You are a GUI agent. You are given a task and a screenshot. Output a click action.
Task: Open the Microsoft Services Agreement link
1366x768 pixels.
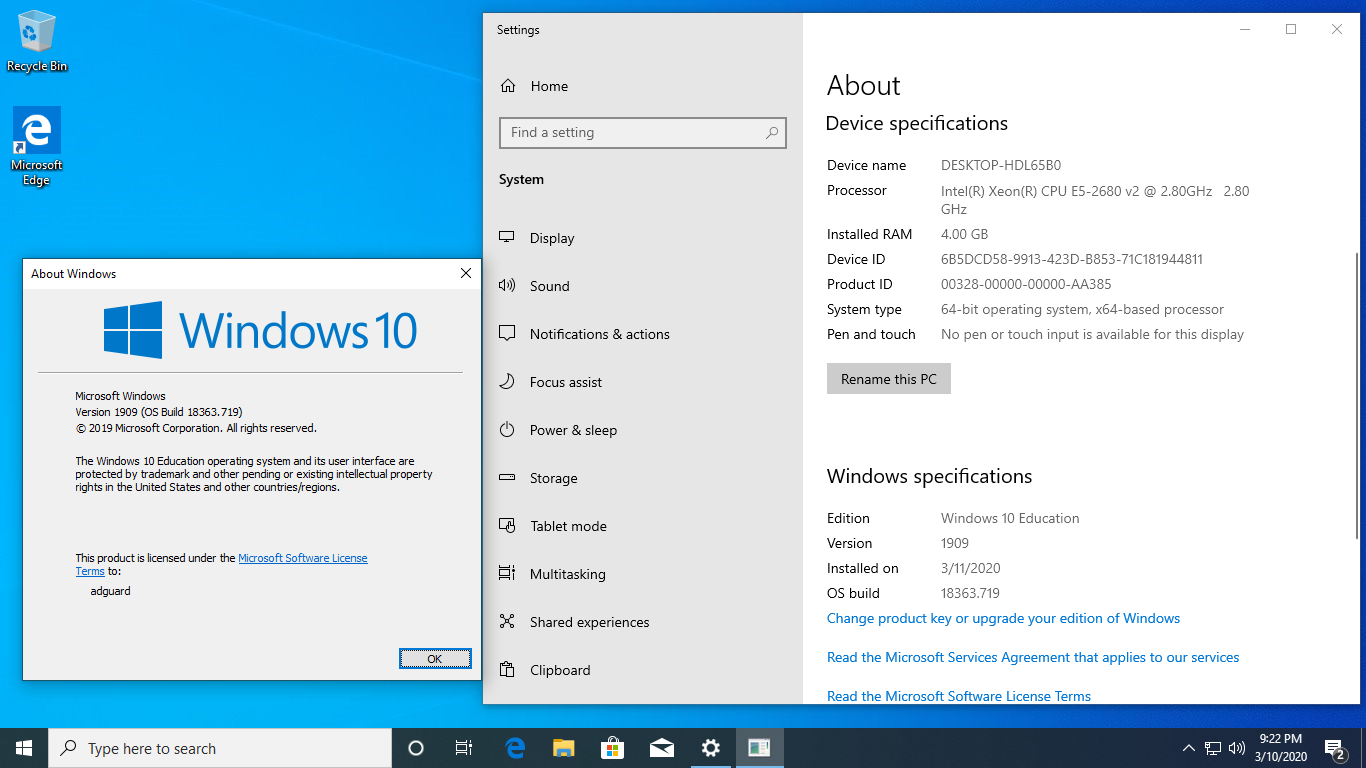pyautogui.click(x=1033, y=657)
